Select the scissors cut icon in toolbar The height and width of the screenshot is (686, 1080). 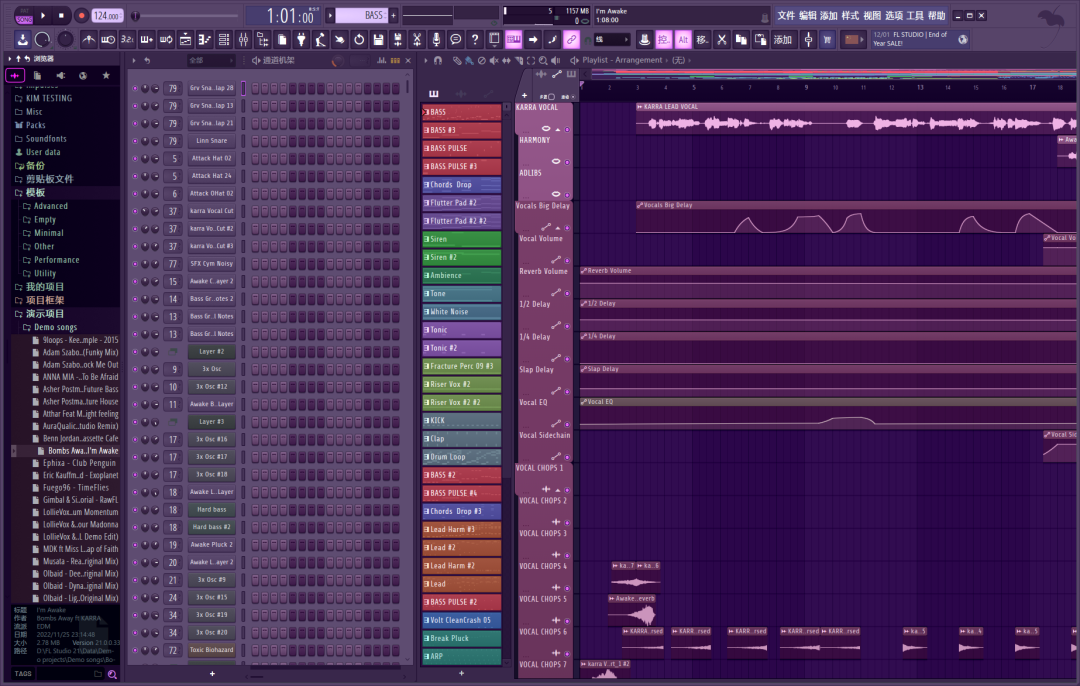pos(418,38)
